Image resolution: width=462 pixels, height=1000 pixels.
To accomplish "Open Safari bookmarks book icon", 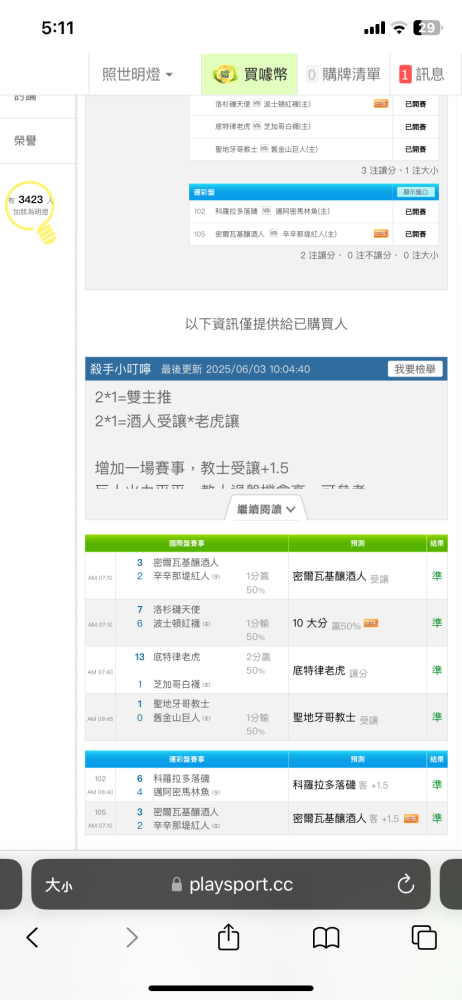I will (325, 938).
